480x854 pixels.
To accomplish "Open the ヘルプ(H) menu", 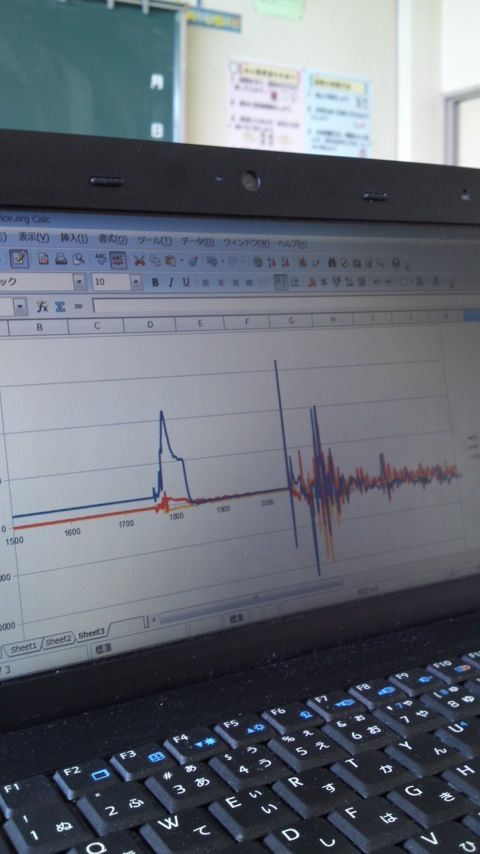I will [293, 243].
